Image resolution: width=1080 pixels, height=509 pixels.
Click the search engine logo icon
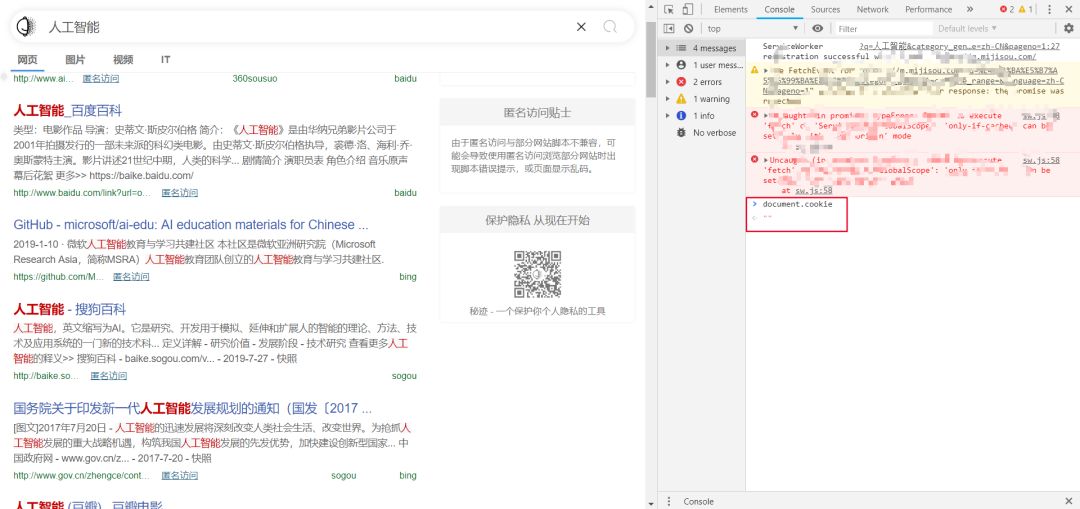coord(25,27)
